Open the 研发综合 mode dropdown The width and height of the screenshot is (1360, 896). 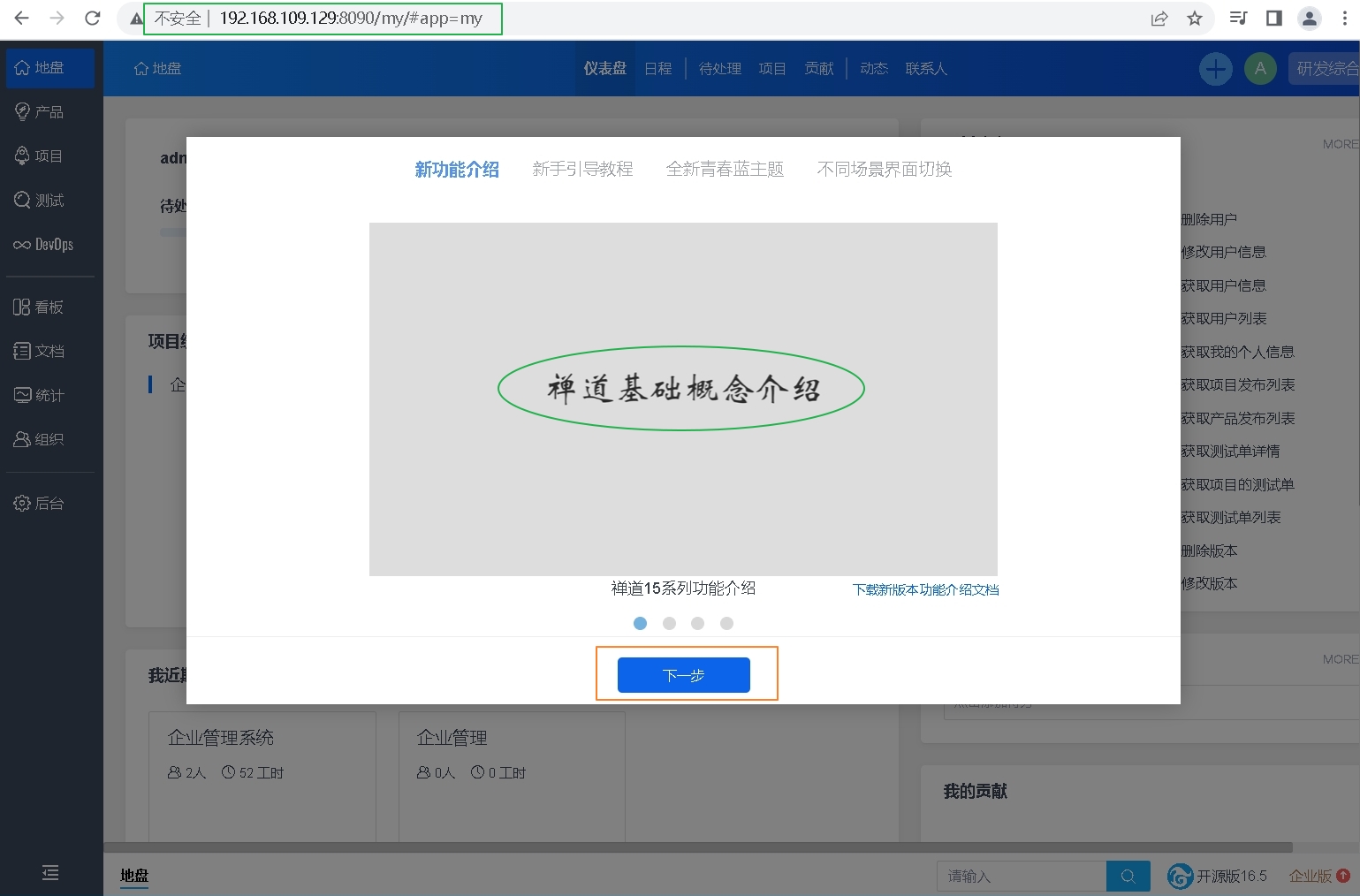pos(1324,69)
